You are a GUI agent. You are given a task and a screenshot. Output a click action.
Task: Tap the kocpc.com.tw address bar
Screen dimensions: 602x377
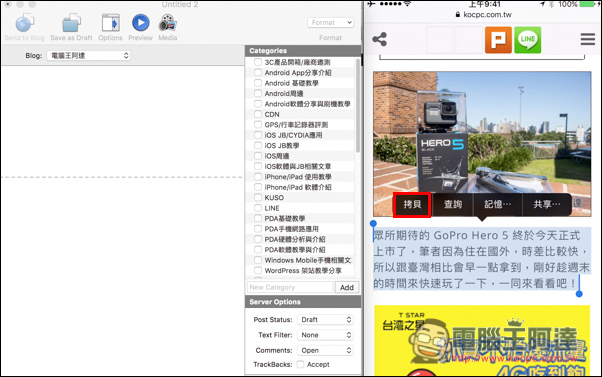pos(483,15)
